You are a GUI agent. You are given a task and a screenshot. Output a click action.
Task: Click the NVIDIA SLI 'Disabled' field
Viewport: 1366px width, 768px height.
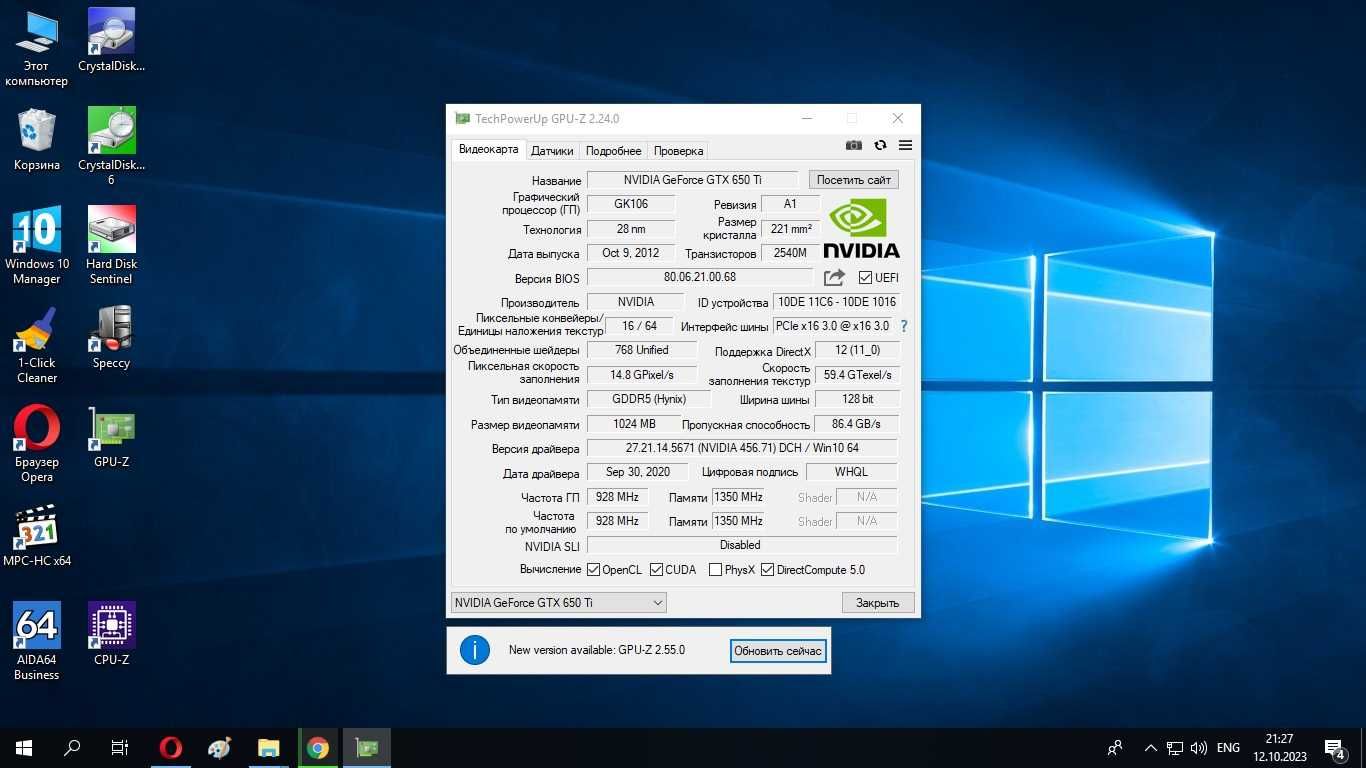[x=742, y=545]
